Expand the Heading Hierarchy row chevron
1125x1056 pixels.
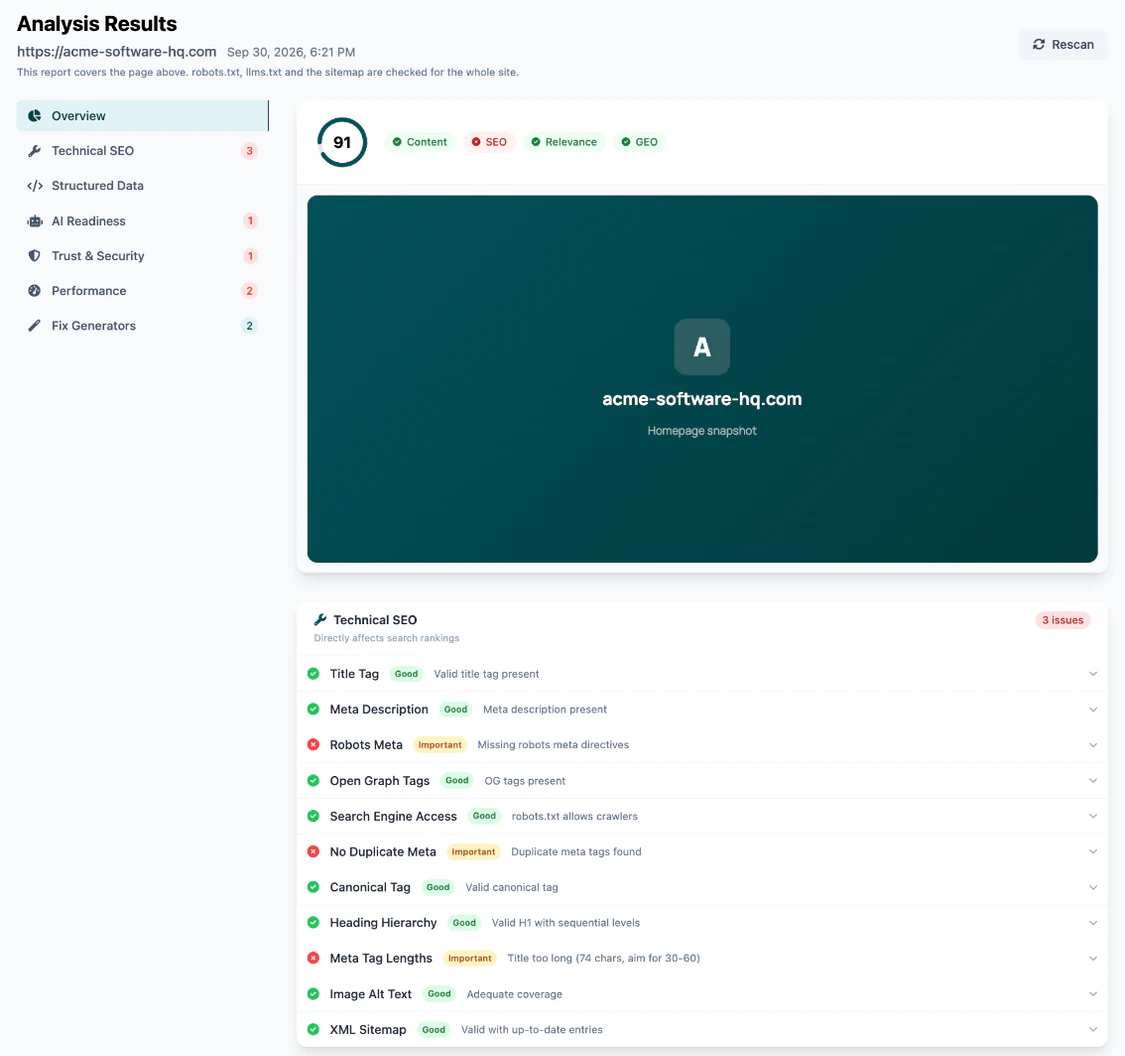pyautogui.click(x=1093, y=923)
